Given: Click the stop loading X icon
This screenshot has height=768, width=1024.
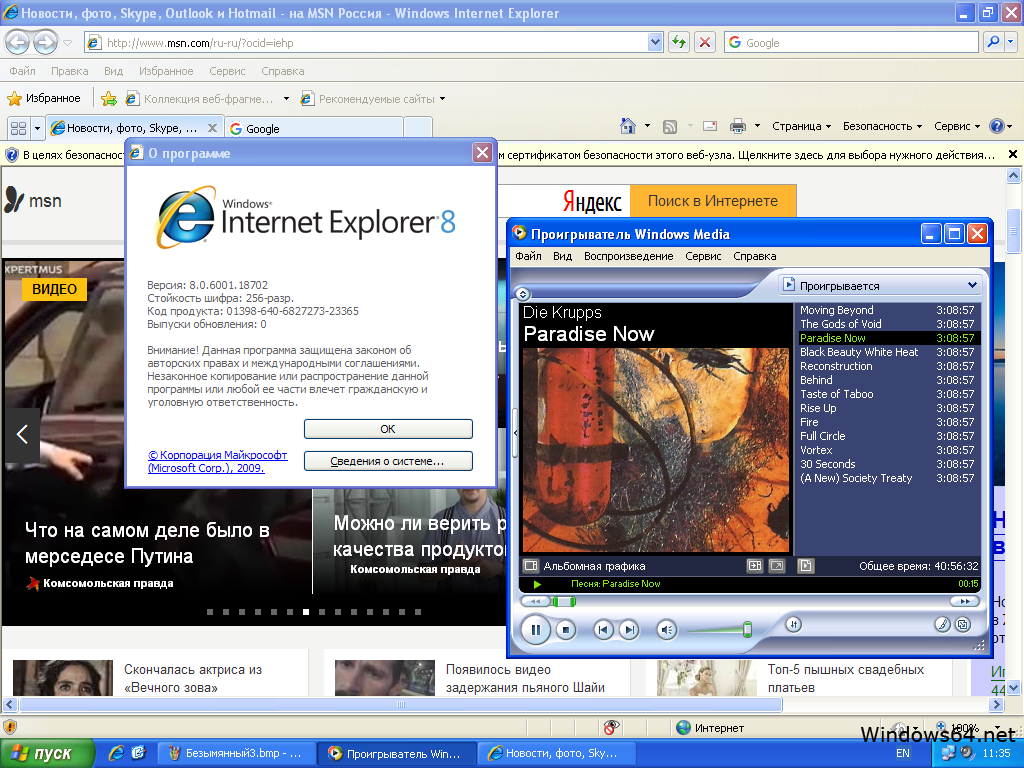Looking at the screenshot, I should click(x=705, y=42).
